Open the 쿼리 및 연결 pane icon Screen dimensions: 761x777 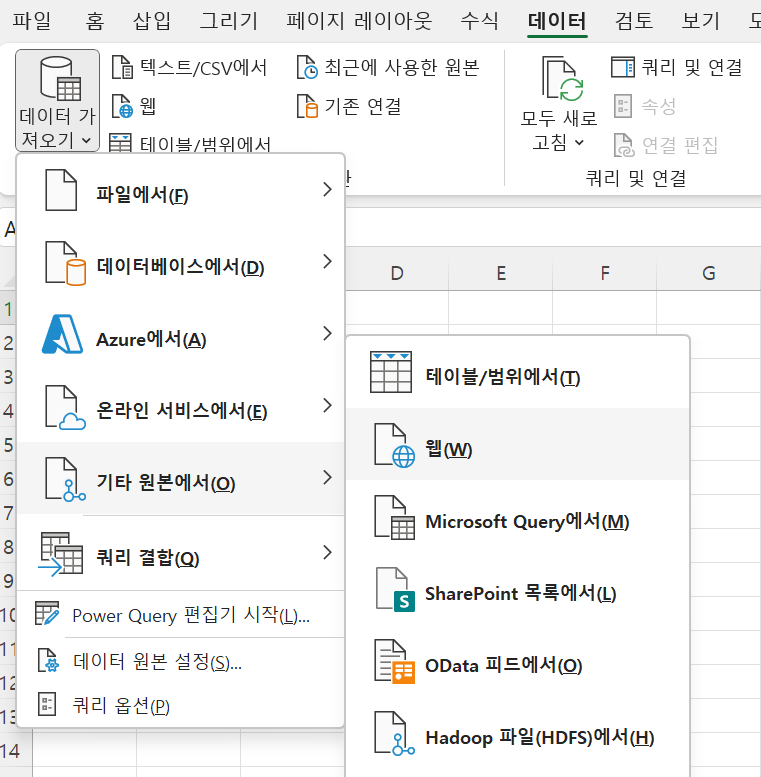pos(623,67)
